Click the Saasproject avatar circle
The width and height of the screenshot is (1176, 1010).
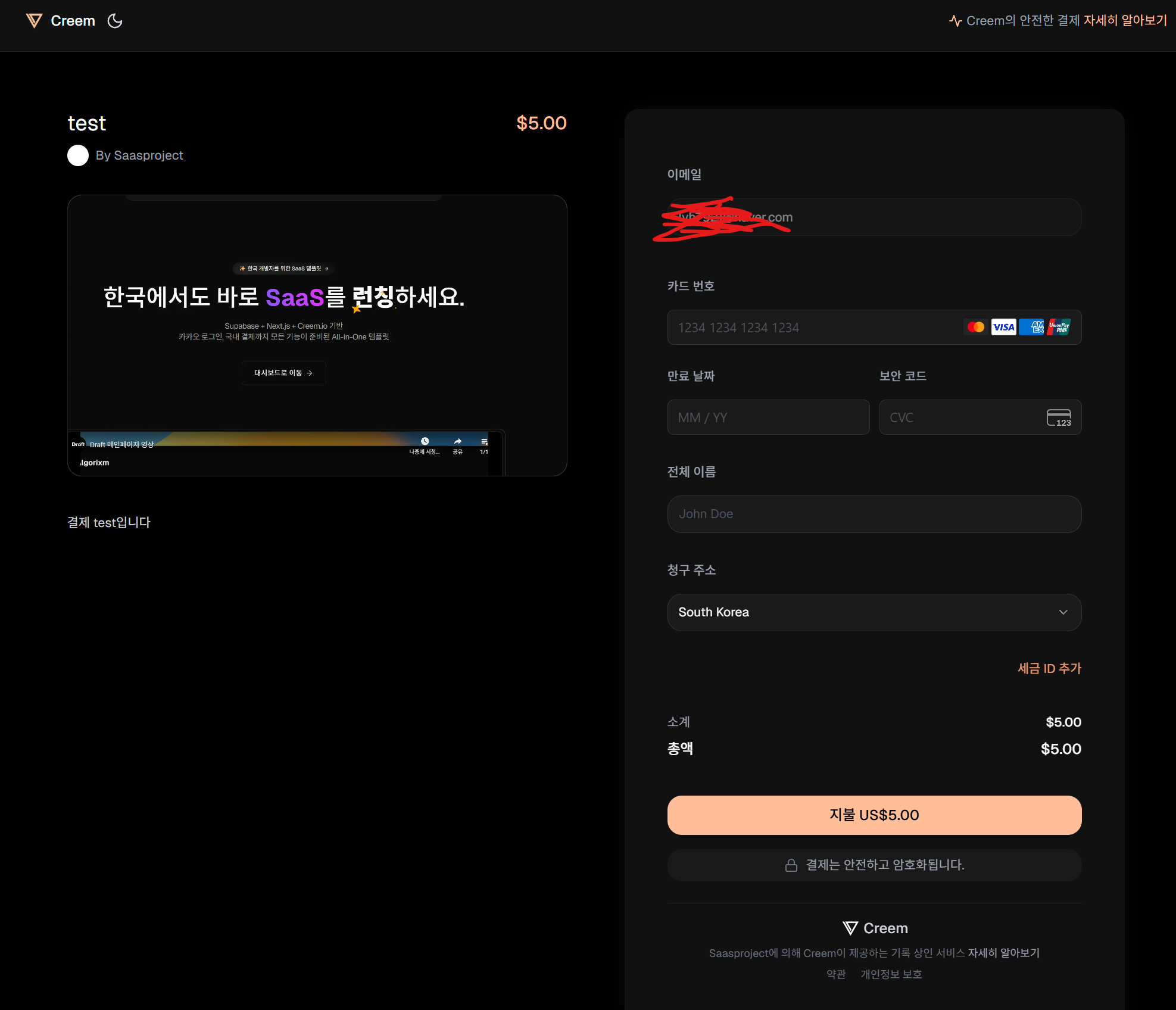[x=77, y=155]
